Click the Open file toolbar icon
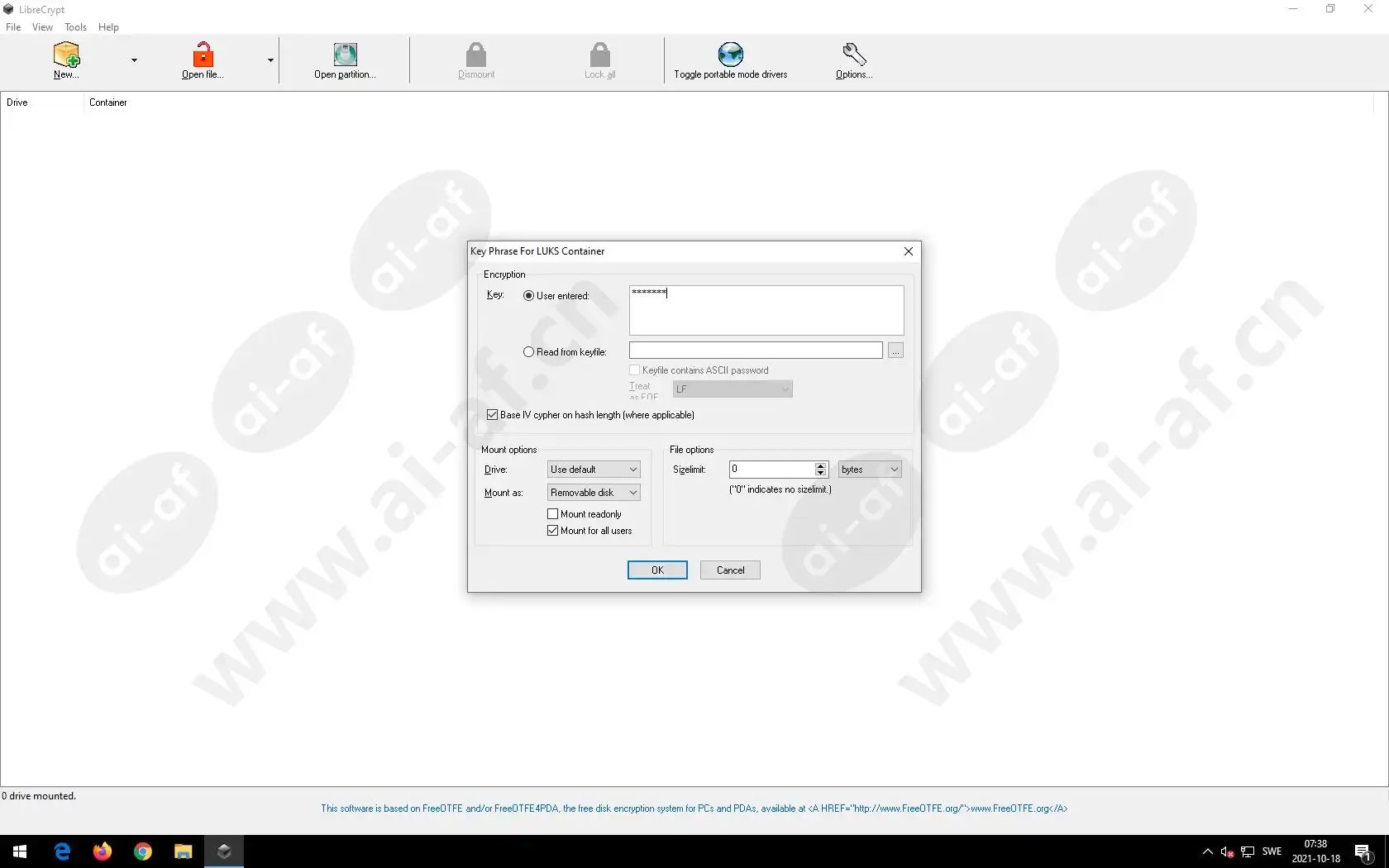The image size is (1389, 868). pyautogui.click(x=203, y=55)
